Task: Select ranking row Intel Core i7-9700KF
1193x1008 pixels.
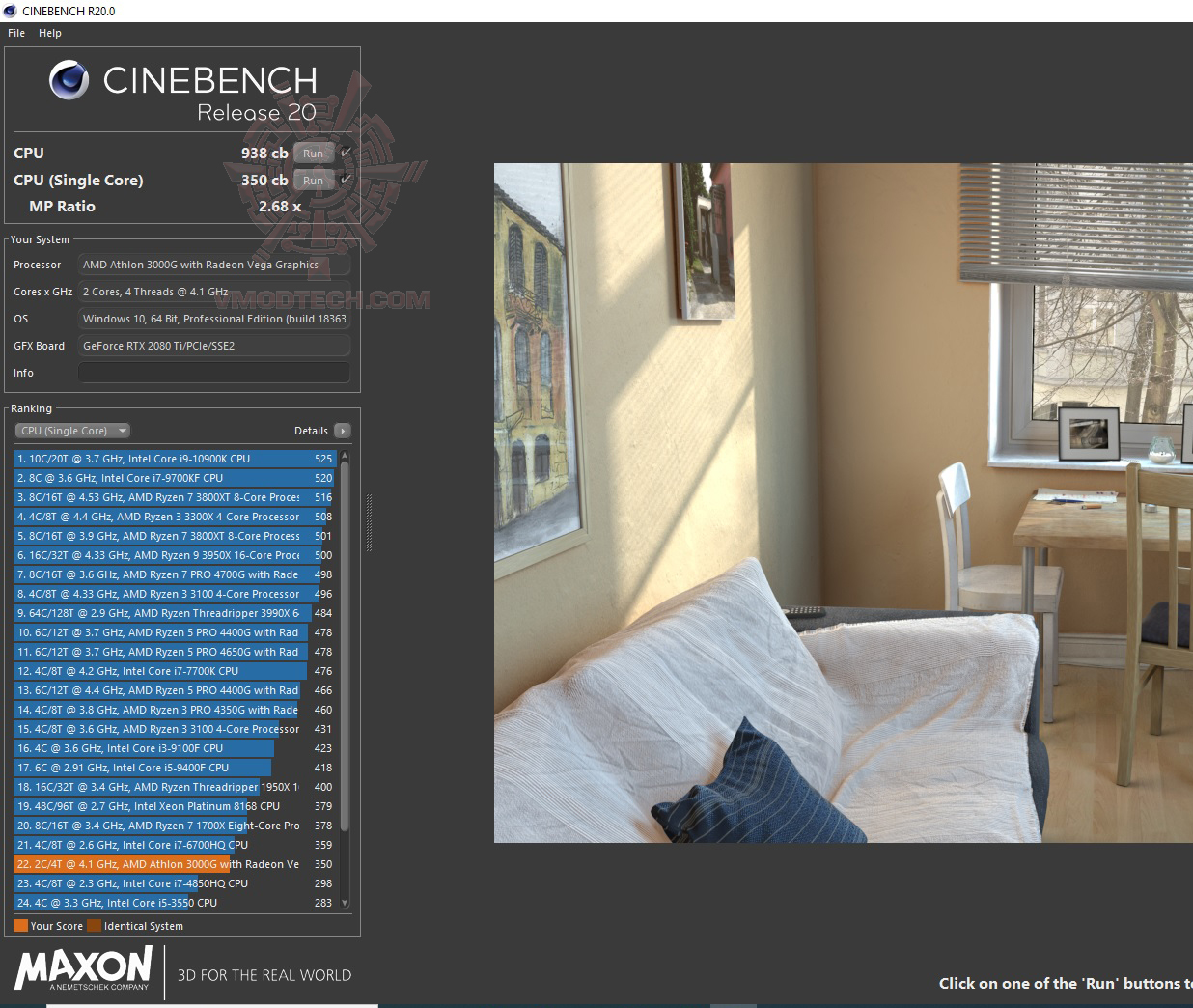Action: click(175, 478)
